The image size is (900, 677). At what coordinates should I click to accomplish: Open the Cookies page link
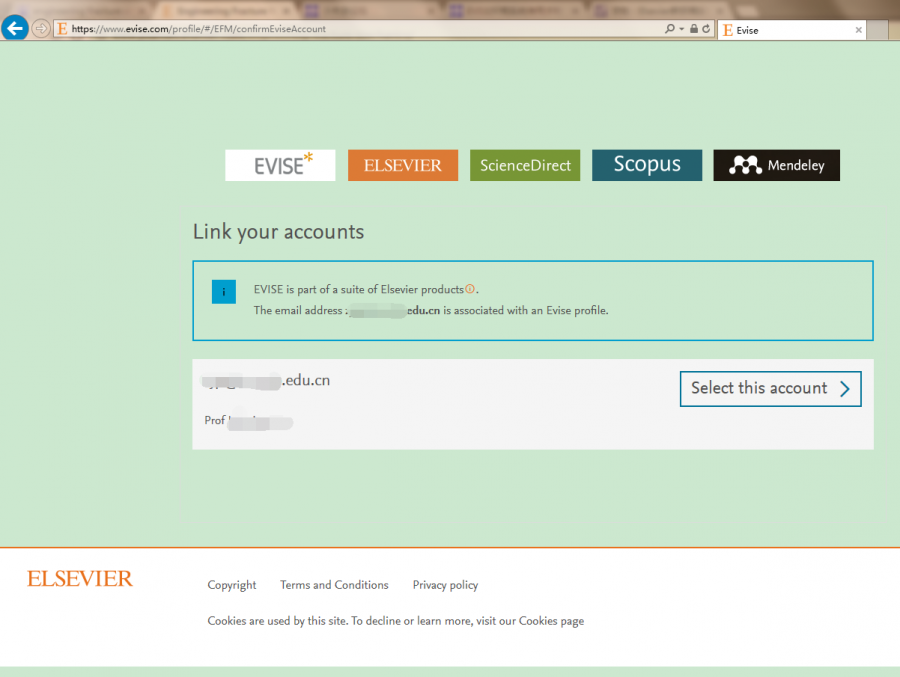(551, 621)
